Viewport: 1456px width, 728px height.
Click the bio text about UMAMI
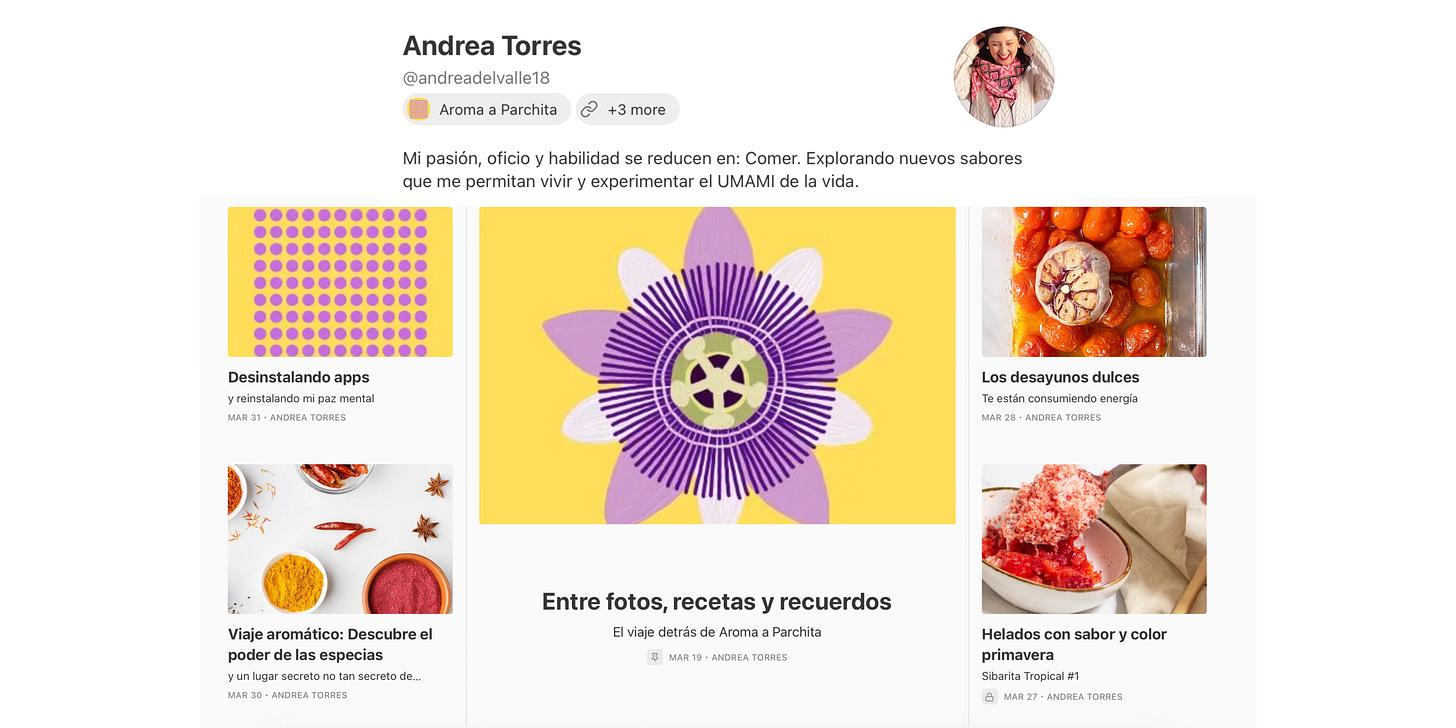point(712,170)
